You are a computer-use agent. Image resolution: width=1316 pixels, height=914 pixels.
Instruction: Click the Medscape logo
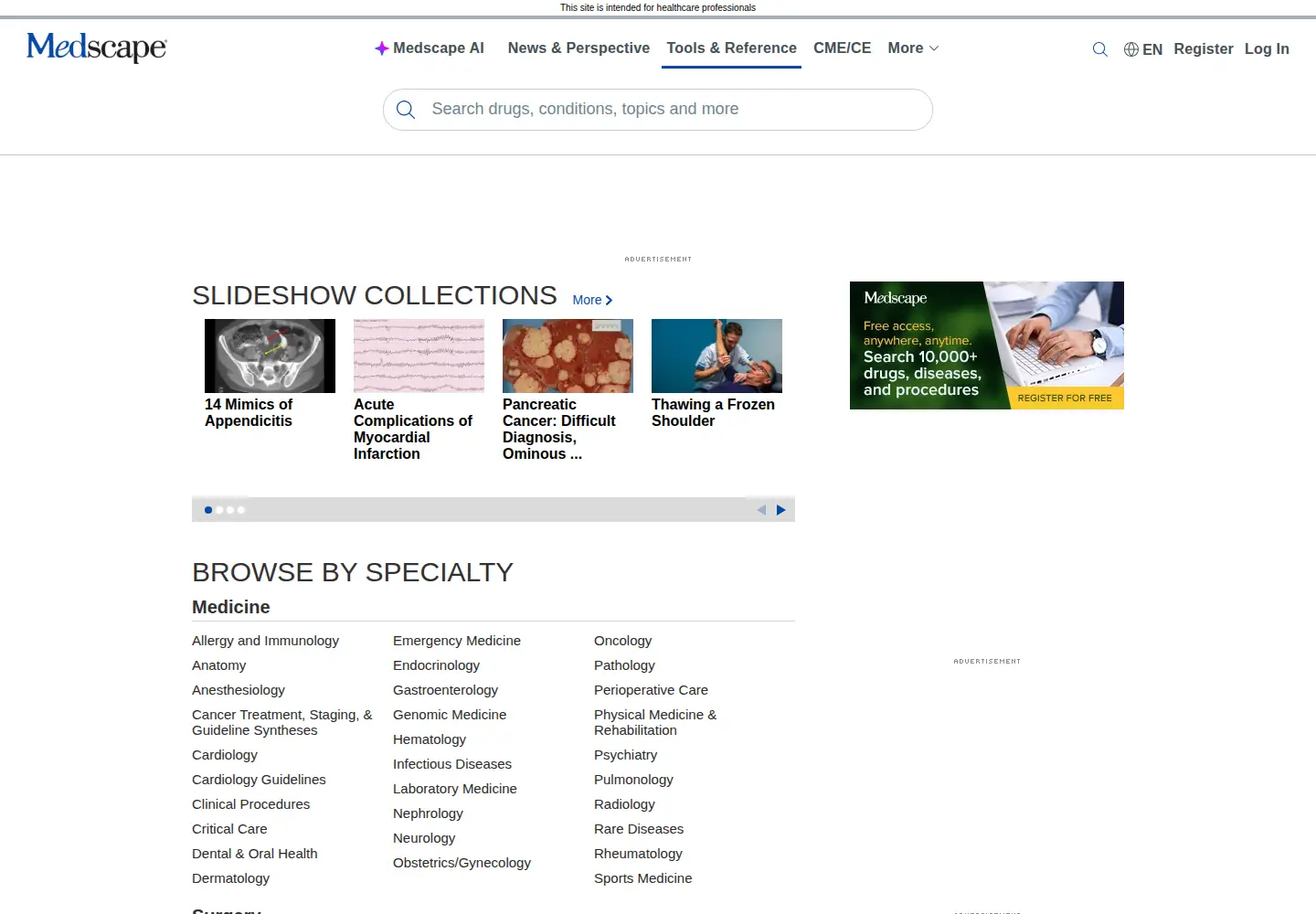pyautogui.click(x=97, y=47)
